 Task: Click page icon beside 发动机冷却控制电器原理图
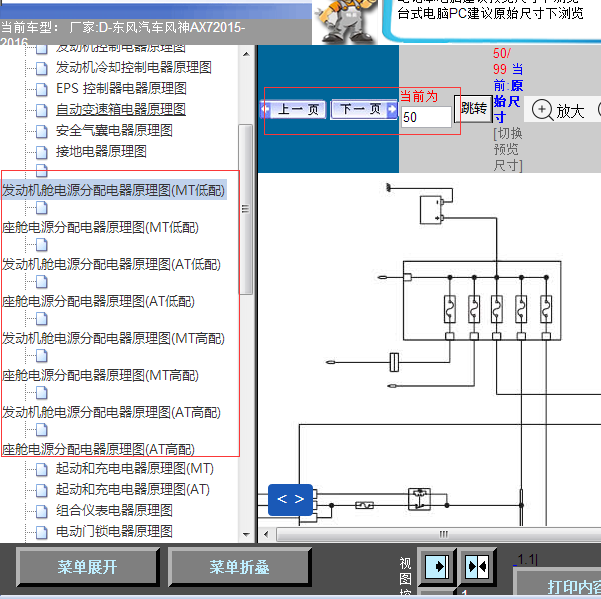42,69
